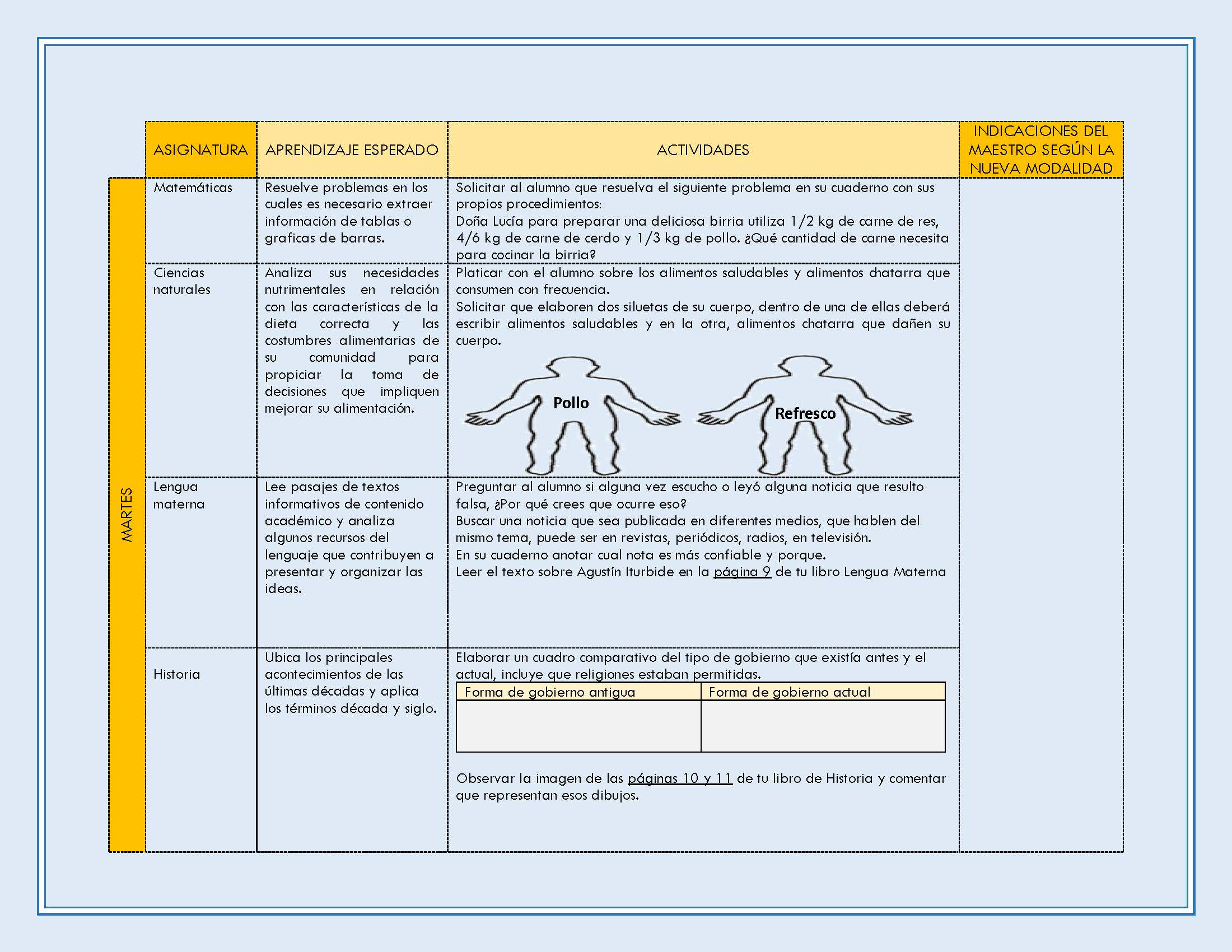Click the Doña Lucía birria problem text

(x=702, y=238)
